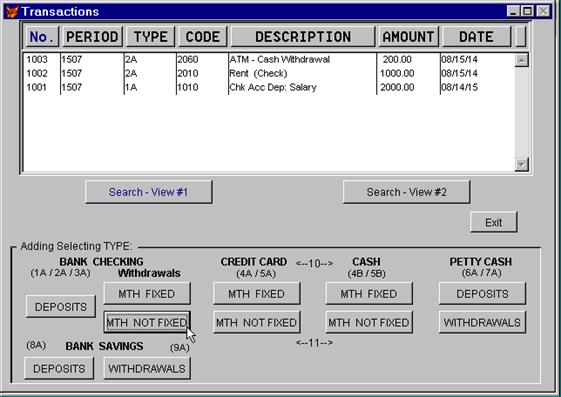Choose Bank Checking Withdrawals MTH FIXED

pos(147,294)
